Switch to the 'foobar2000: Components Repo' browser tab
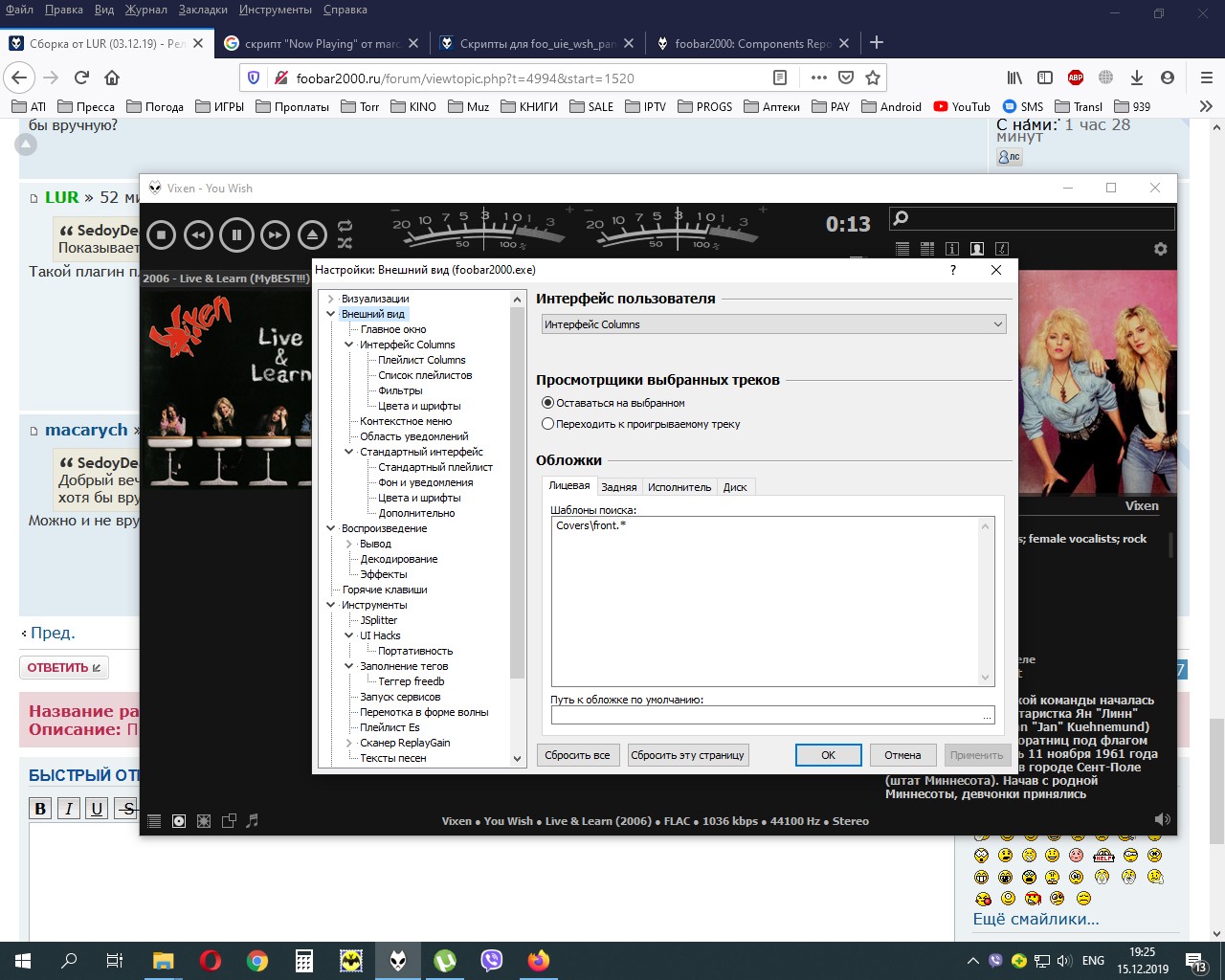 752,43
